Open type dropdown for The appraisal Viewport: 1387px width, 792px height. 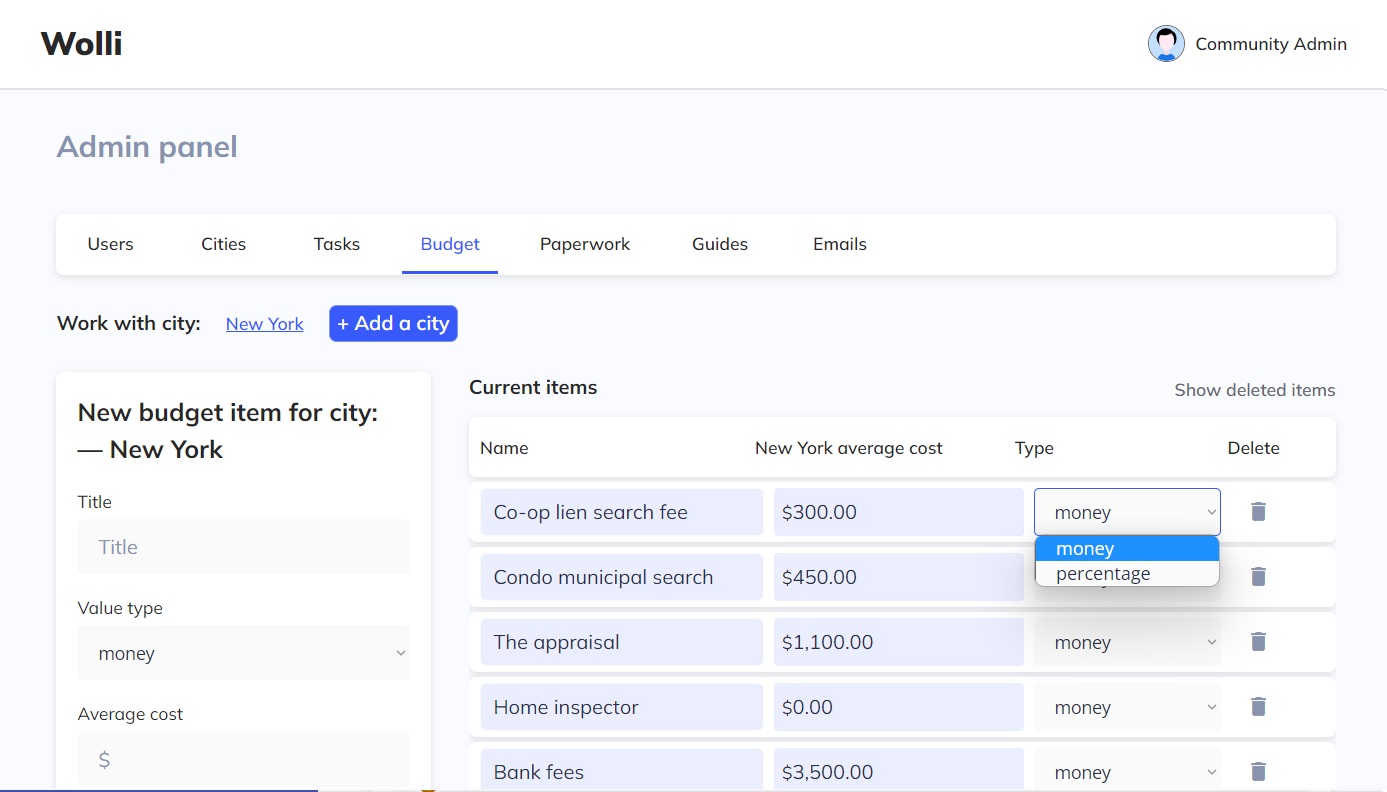coord(1127,642)
